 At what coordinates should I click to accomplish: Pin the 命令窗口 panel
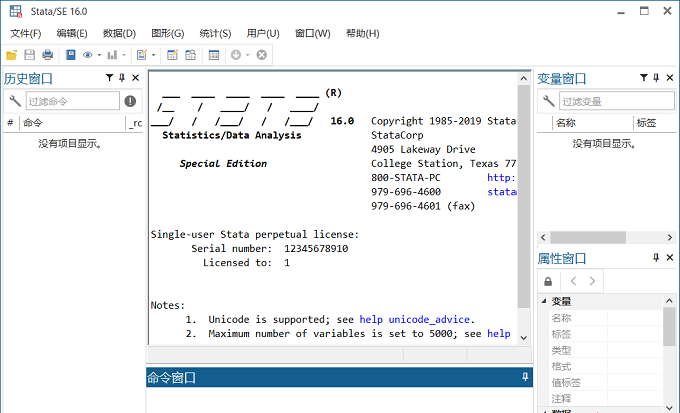click(x=525, y=377)
